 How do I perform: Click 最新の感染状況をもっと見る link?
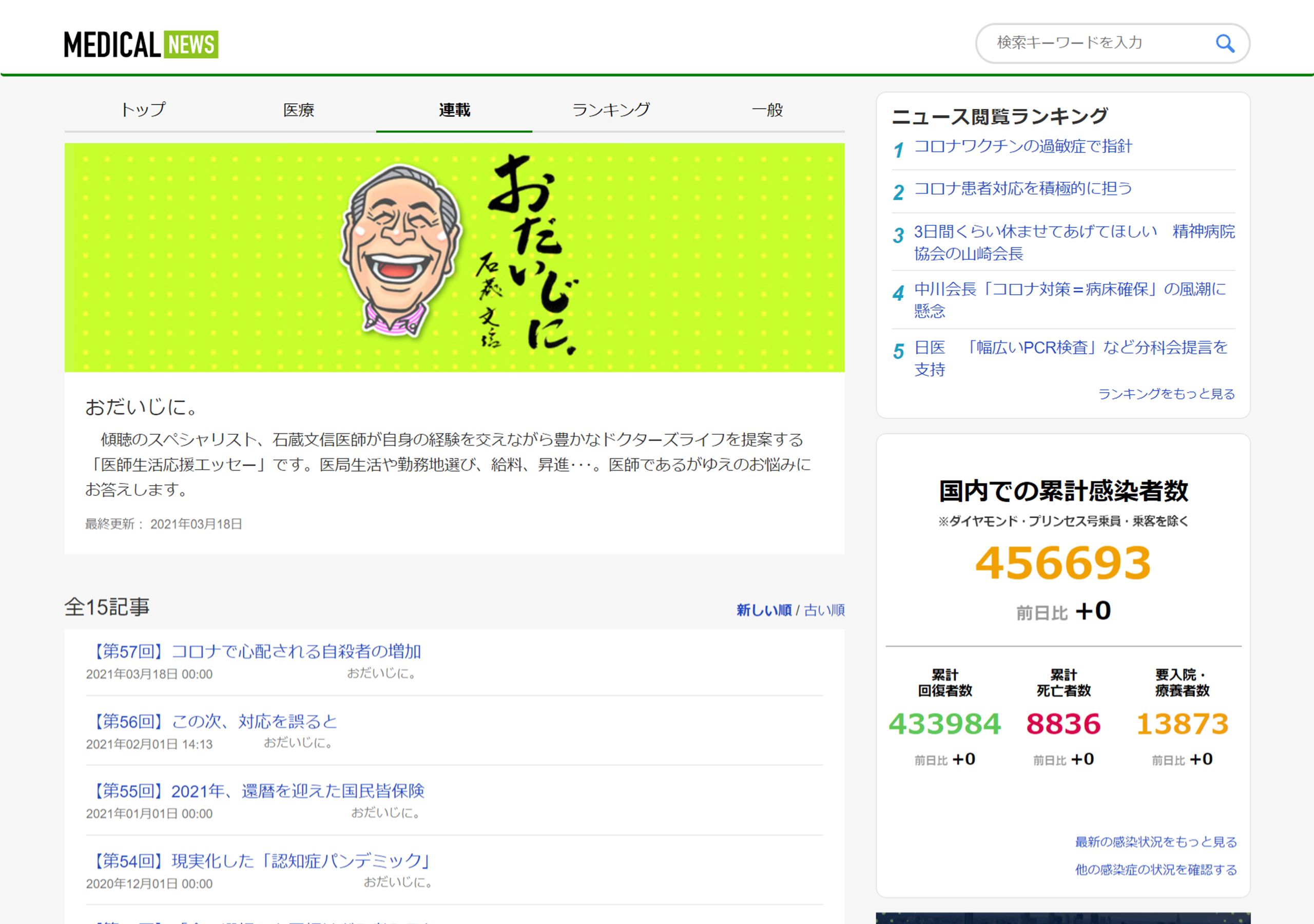tap(1155, 842)
